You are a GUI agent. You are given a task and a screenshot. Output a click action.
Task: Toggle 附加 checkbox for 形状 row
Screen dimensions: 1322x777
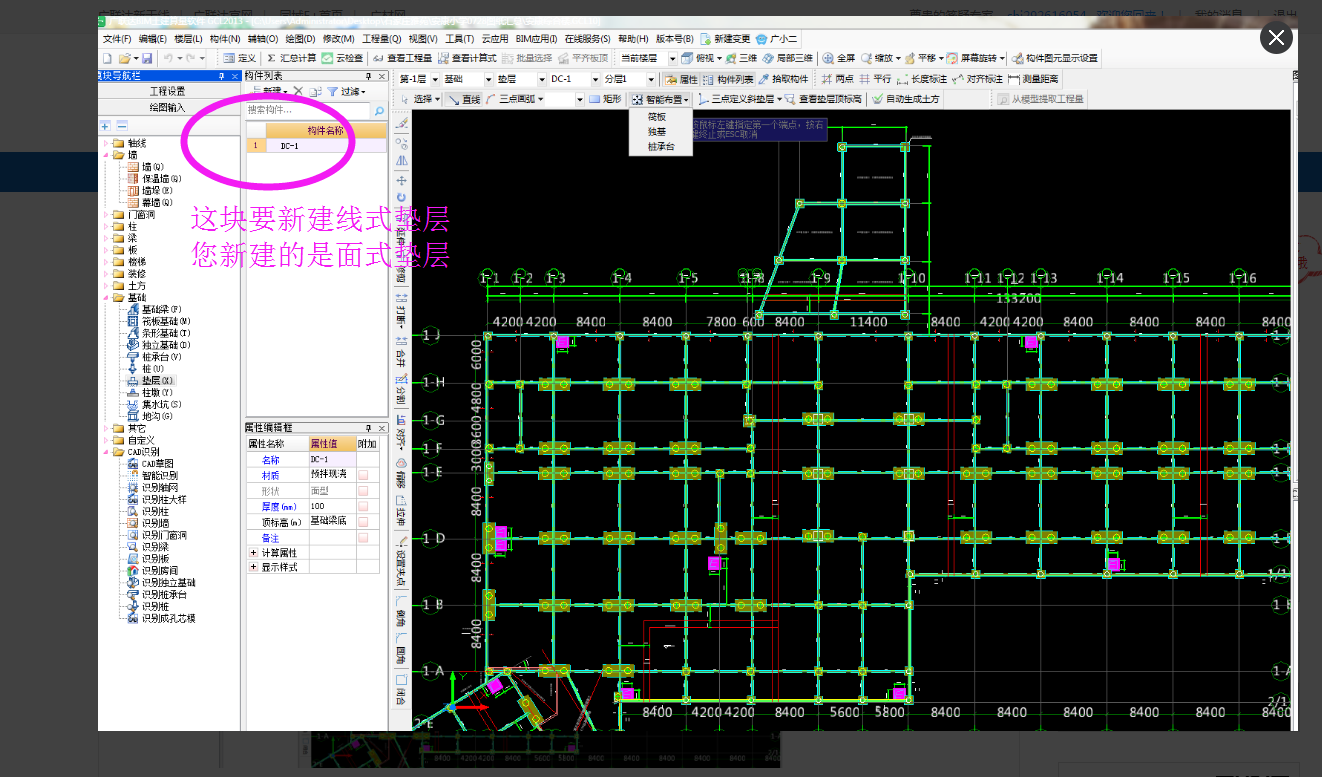tap(364, 491)
